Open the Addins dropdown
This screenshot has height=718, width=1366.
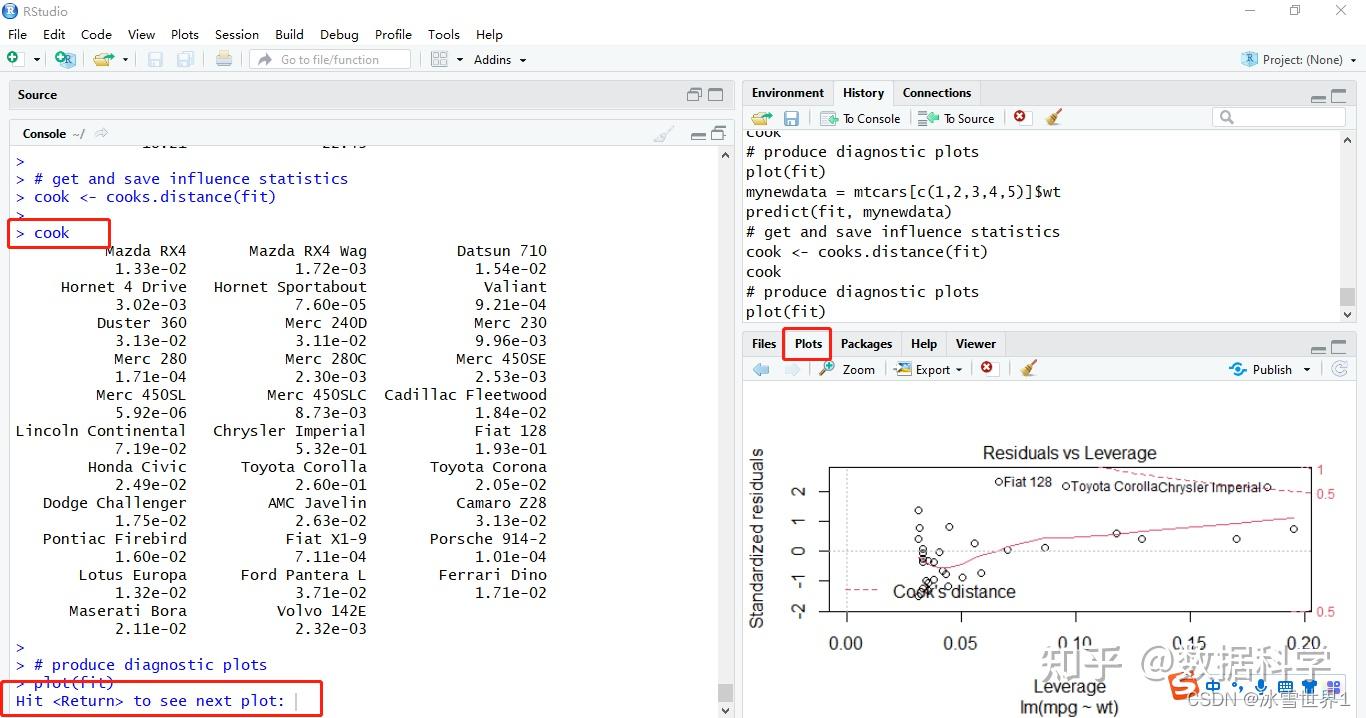(x=500, y=59)
